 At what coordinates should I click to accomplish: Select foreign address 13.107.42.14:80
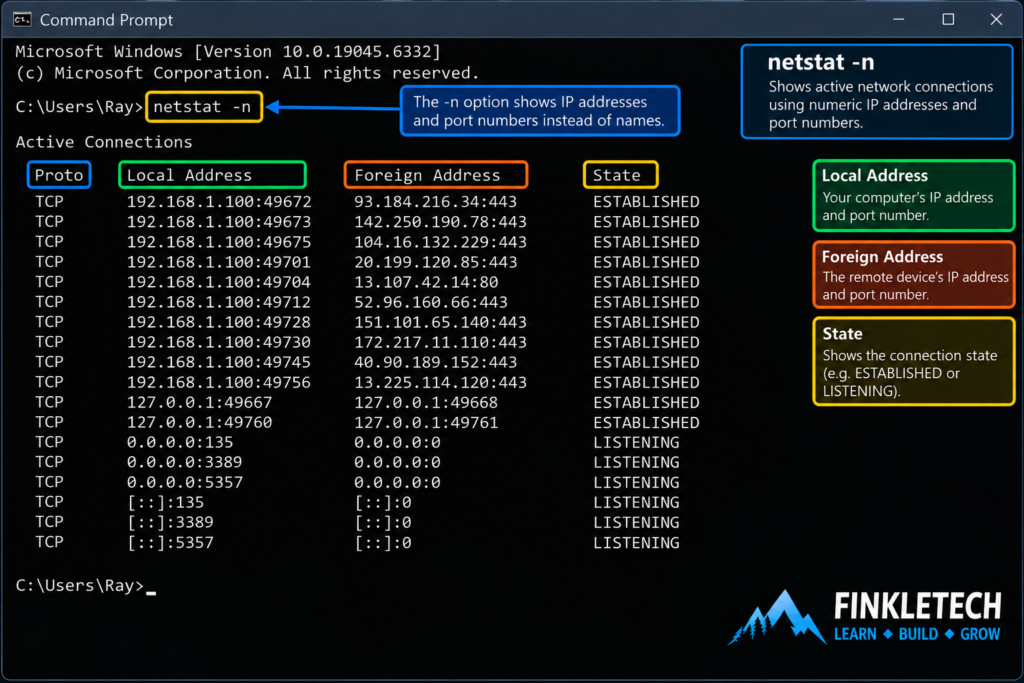pos(426,282)
